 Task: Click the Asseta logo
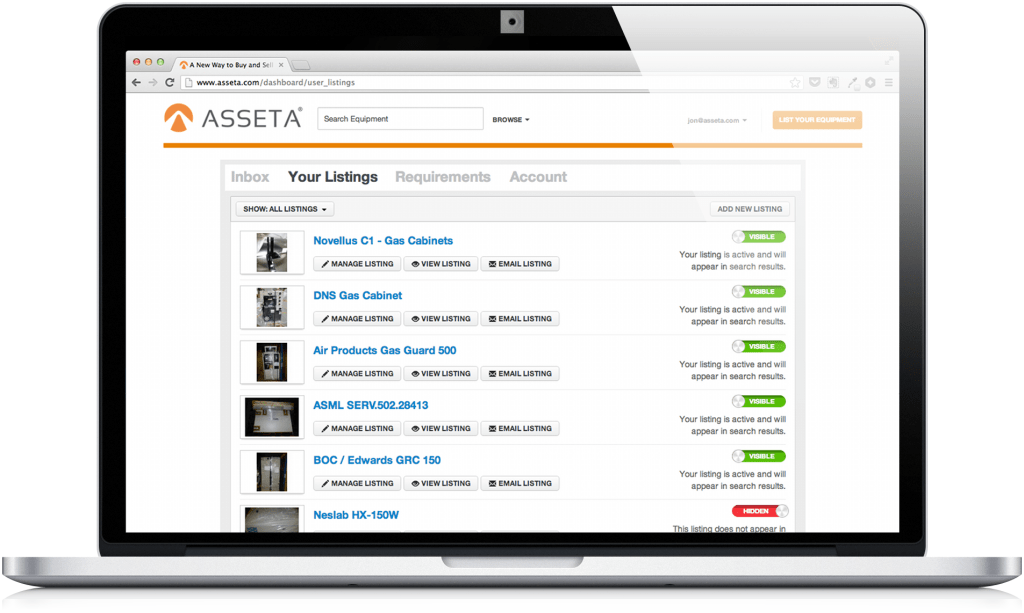coord(232,118)
